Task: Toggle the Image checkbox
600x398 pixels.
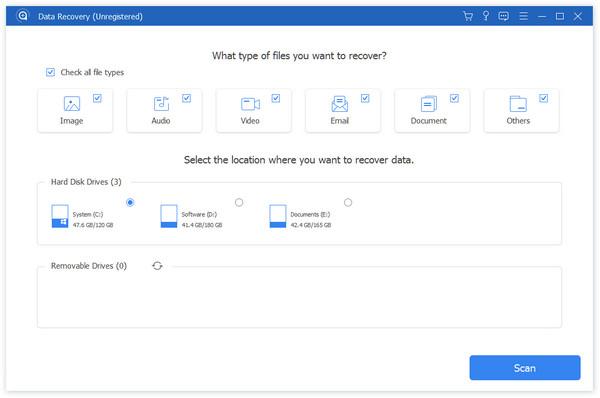Action: [97, 98]
